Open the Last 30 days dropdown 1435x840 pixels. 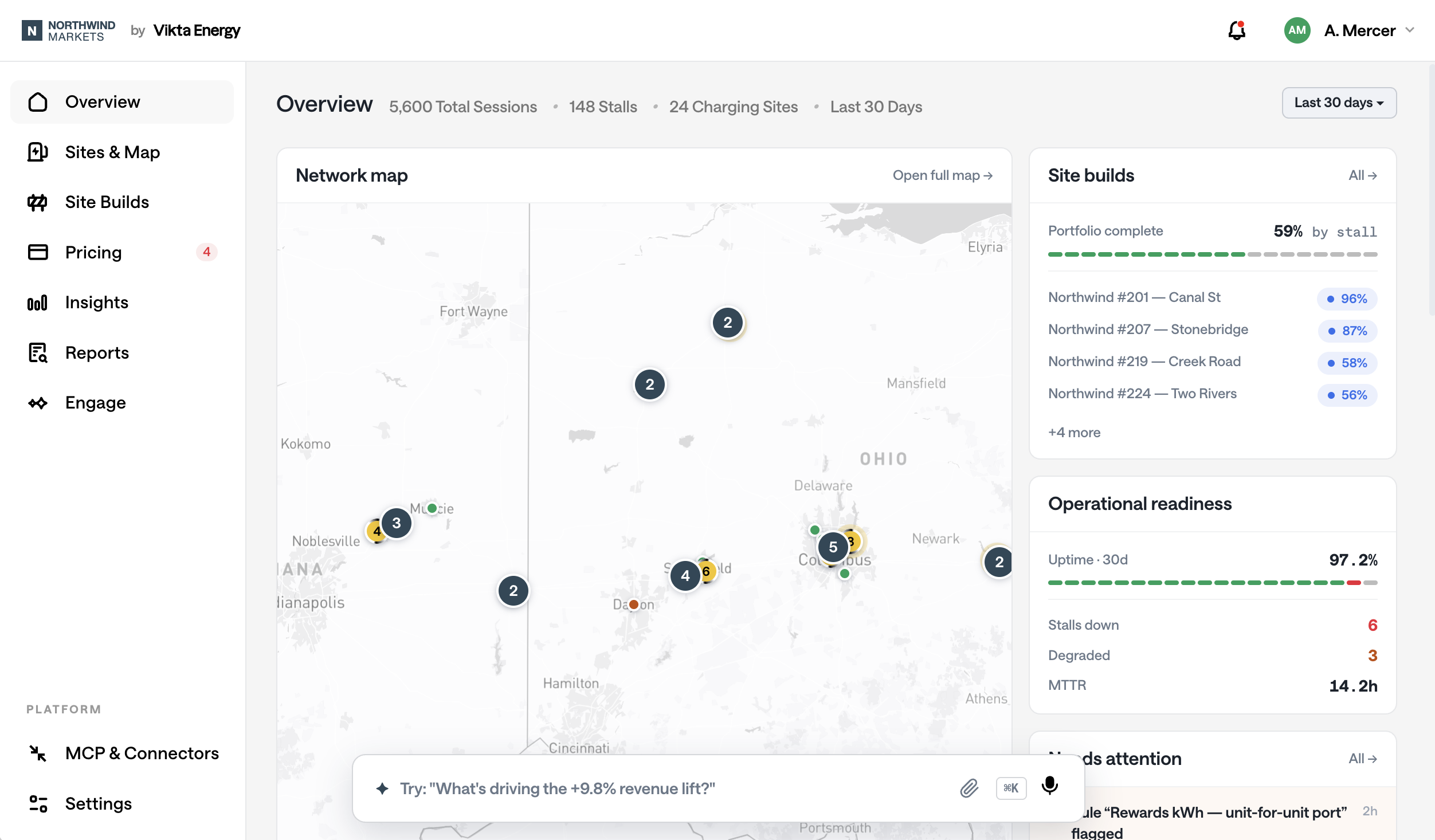pos(1339,103)
